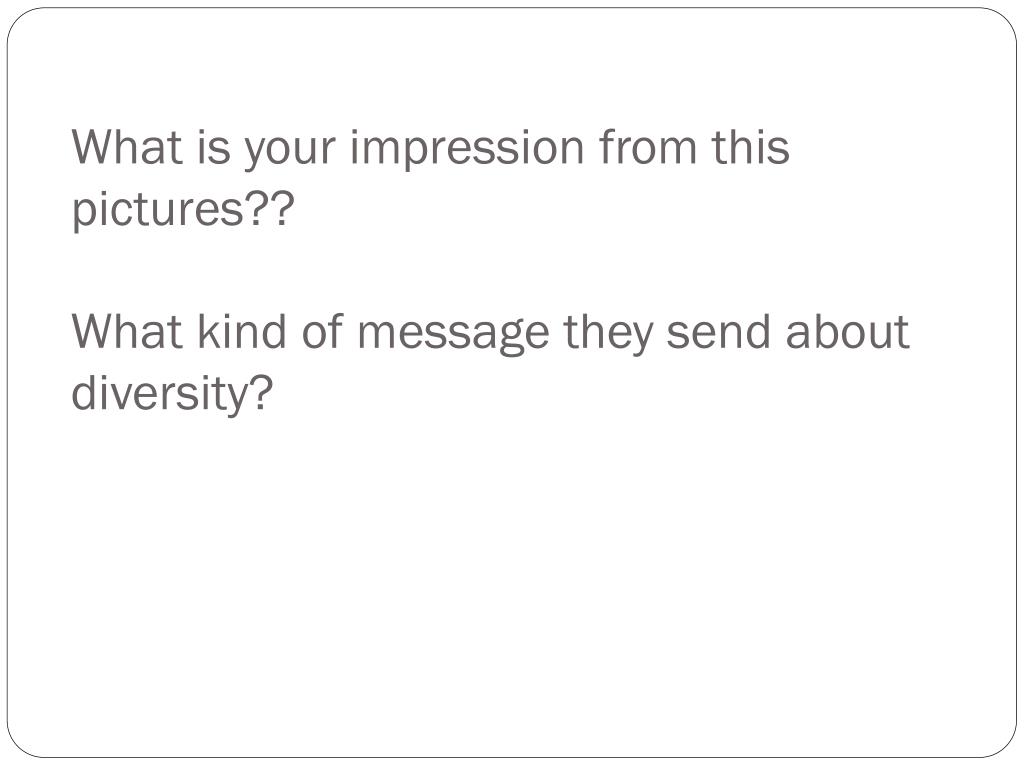Click the word "from" in first line
Screen dimensions: 1024x768
(x=647, y=147)
